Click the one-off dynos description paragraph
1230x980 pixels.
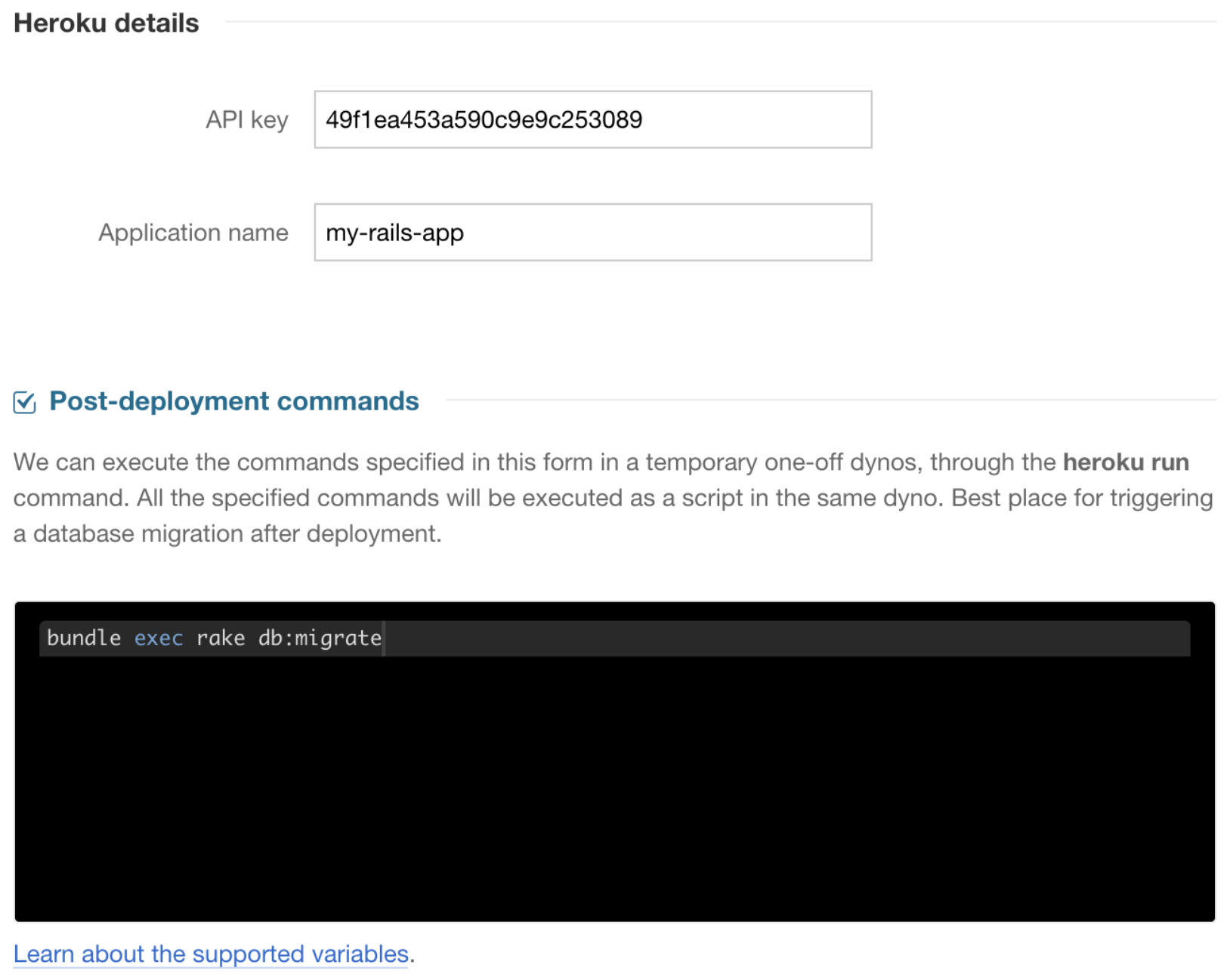coord(529,462)
